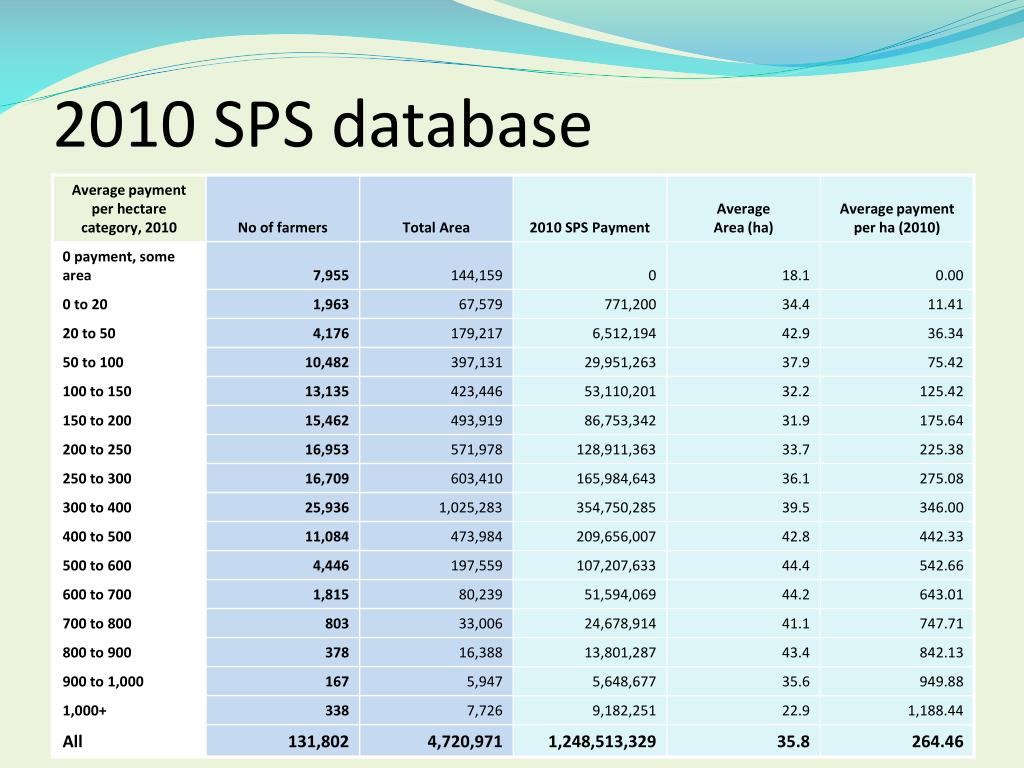Select payment per ha cell '949.88'
Screen dimensions: 1024x768
point(941,682)
